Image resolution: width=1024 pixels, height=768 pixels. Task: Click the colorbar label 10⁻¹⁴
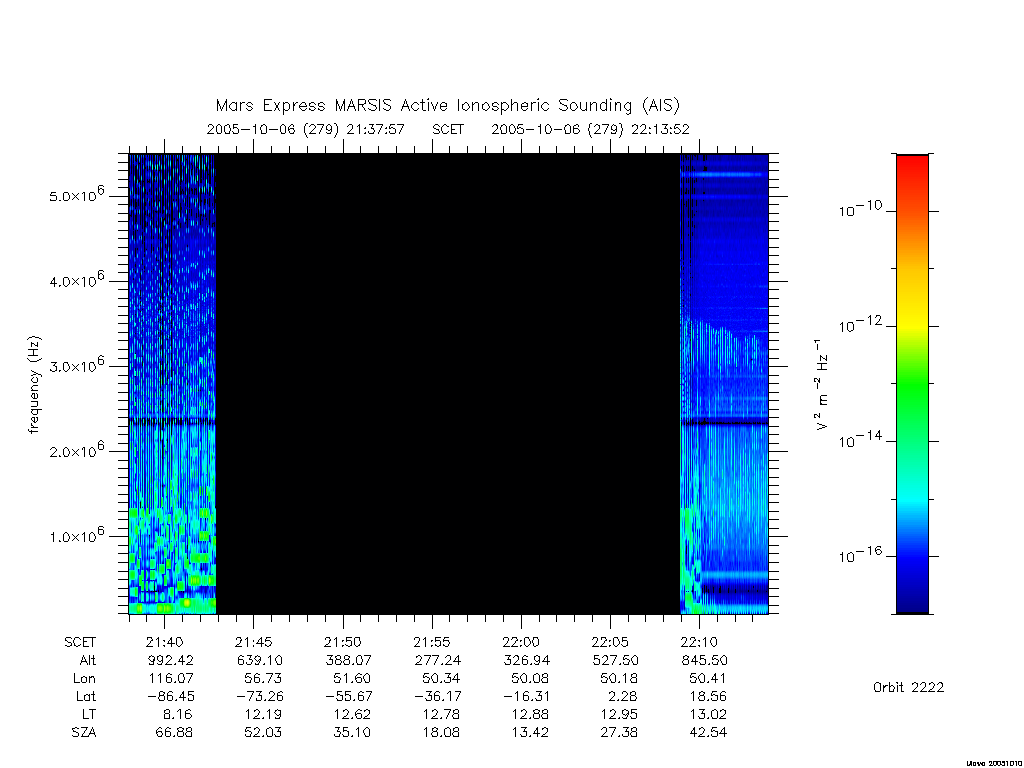[x=860, y=440]
